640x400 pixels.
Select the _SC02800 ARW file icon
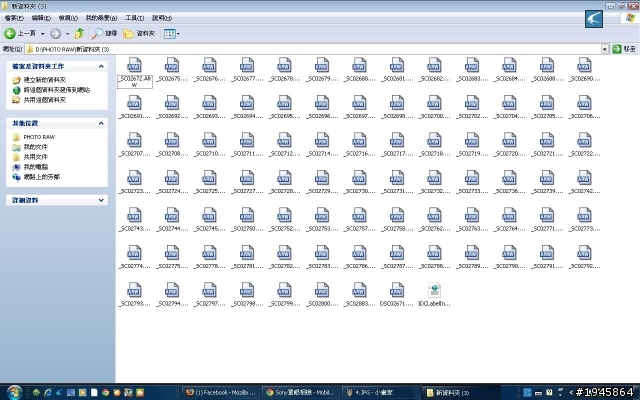click(322, 291)
